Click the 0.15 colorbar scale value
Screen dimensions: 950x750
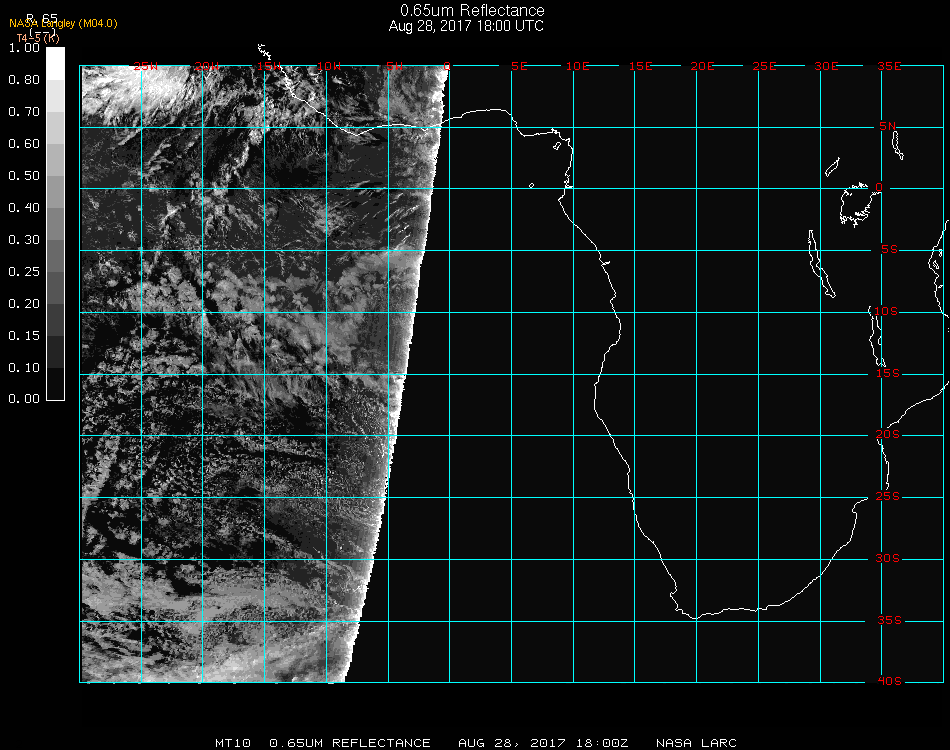coord(24,336)
